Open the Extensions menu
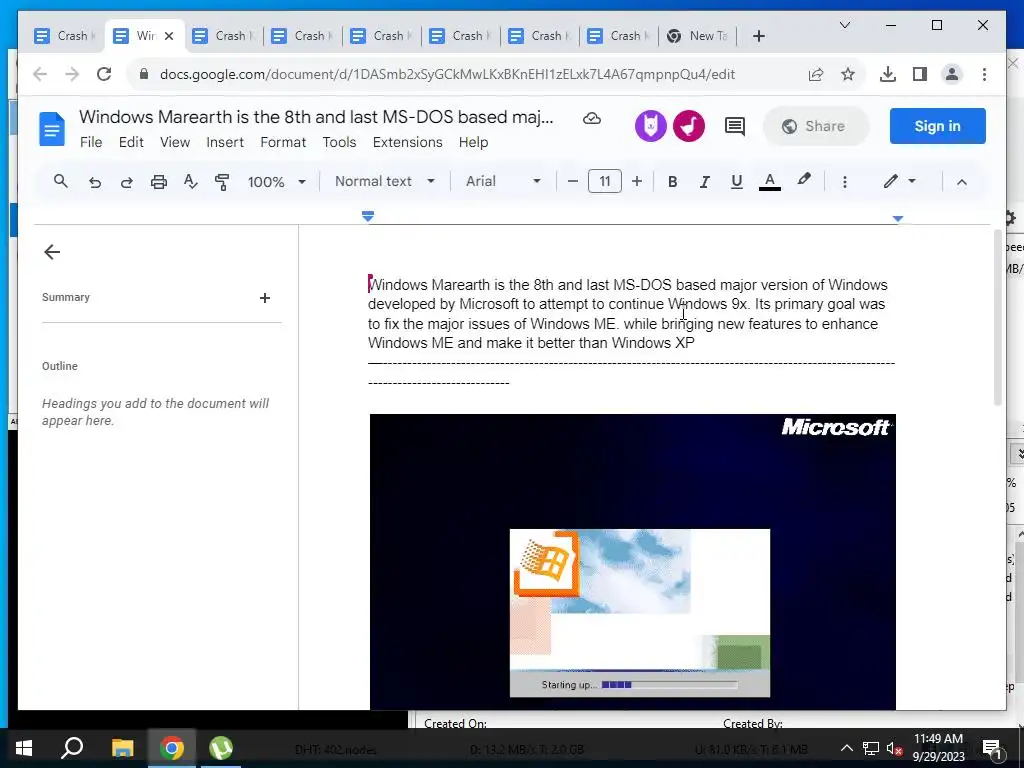This screenshot has height=768, width=1024. (408, 142)
